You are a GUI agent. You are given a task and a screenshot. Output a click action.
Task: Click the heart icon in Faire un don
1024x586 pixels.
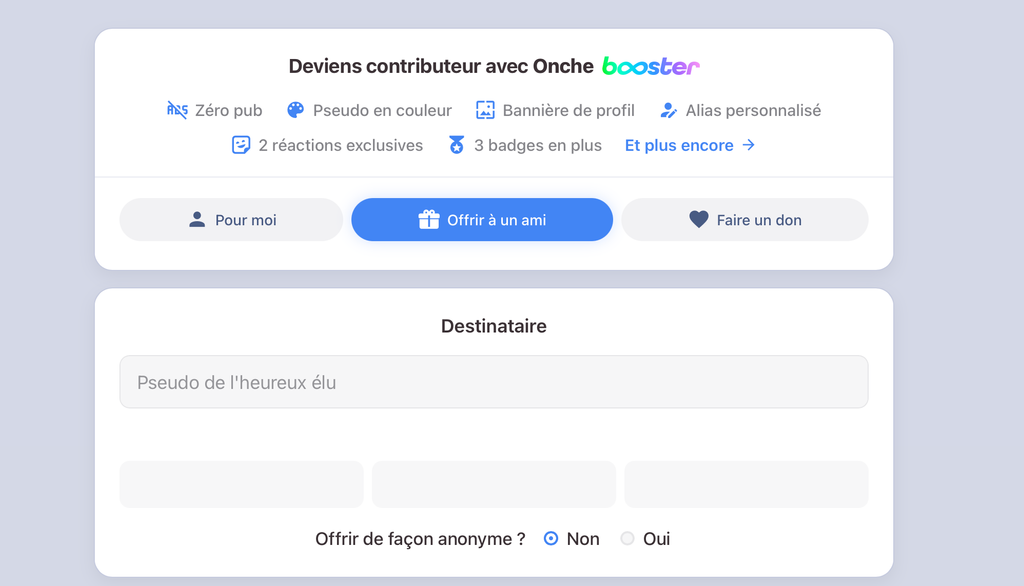coord(699,220)
